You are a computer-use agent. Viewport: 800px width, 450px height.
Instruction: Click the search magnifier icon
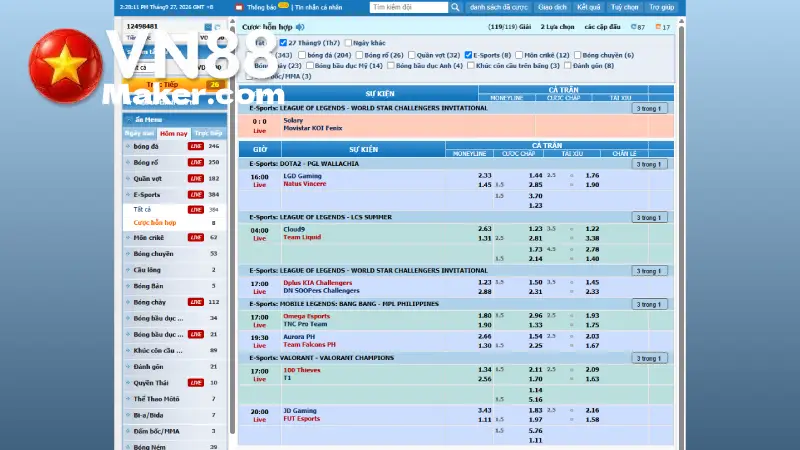(x=455, y=7)
